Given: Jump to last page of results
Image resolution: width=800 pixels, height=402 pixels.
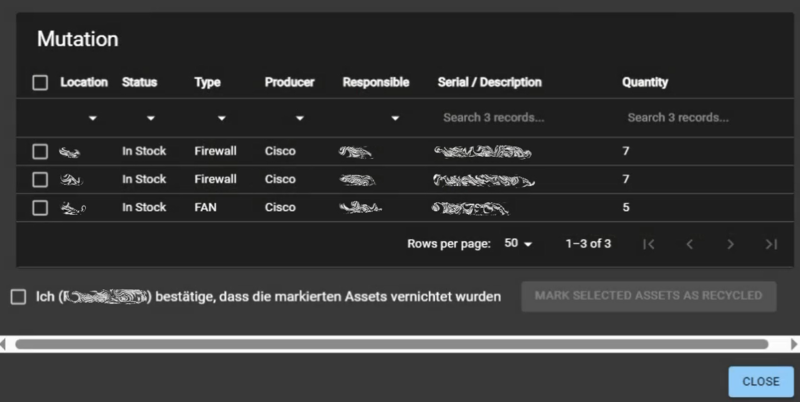Looking at the screenshot, I should pos(771,244).
